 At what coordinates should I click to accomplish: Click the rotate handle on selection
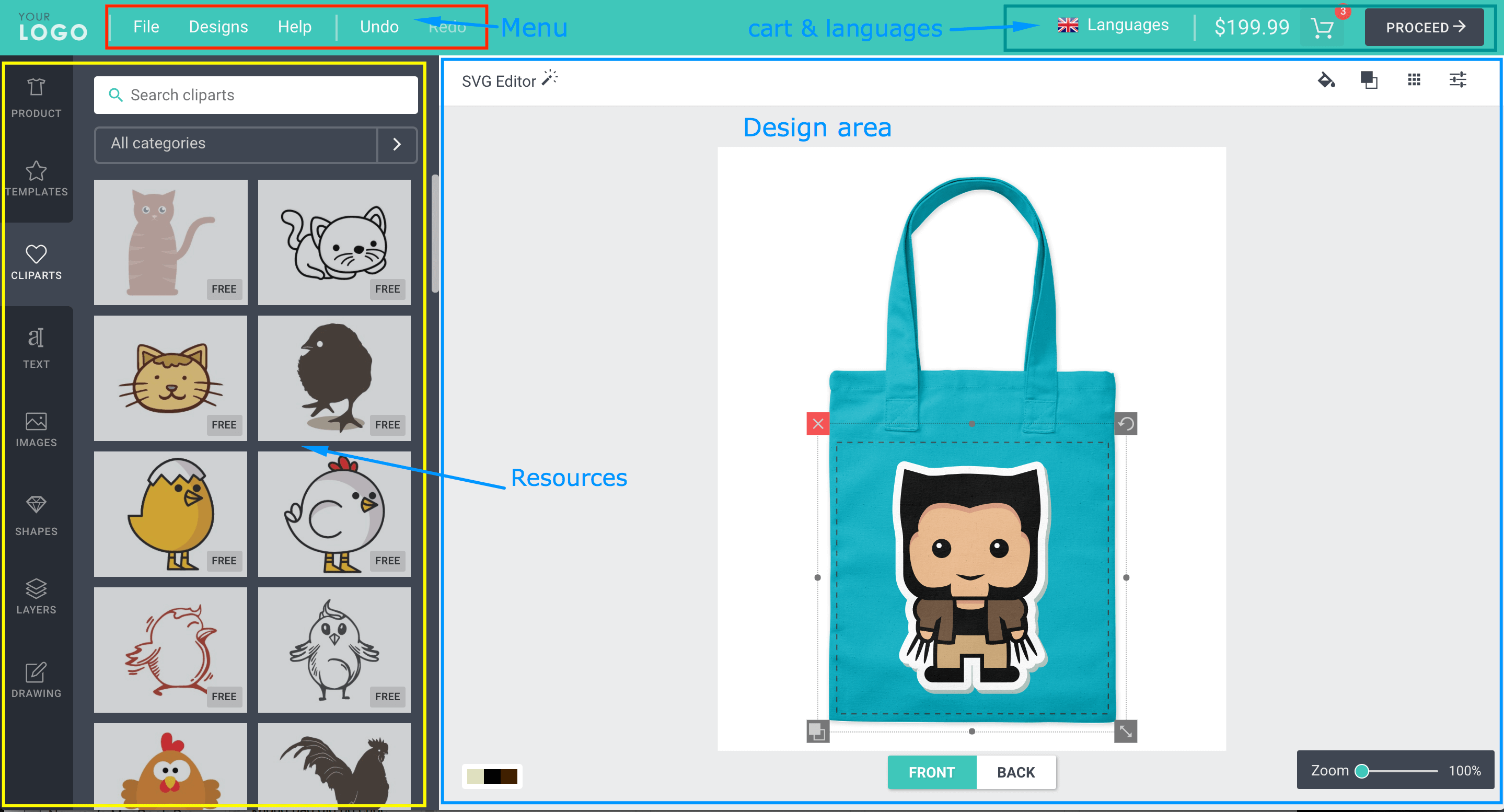coord(1126,424)
